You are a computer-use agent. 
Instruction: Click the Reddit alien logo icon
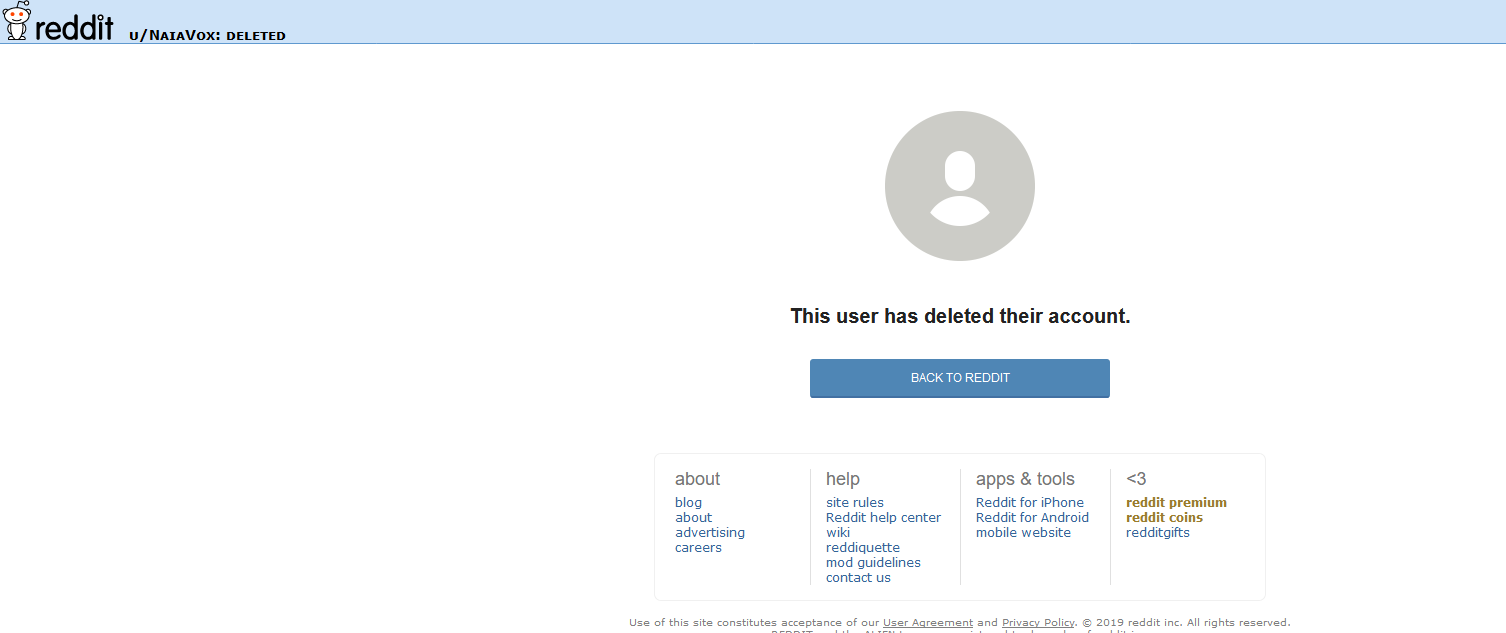pyautogui.click(x=17, y=21)
